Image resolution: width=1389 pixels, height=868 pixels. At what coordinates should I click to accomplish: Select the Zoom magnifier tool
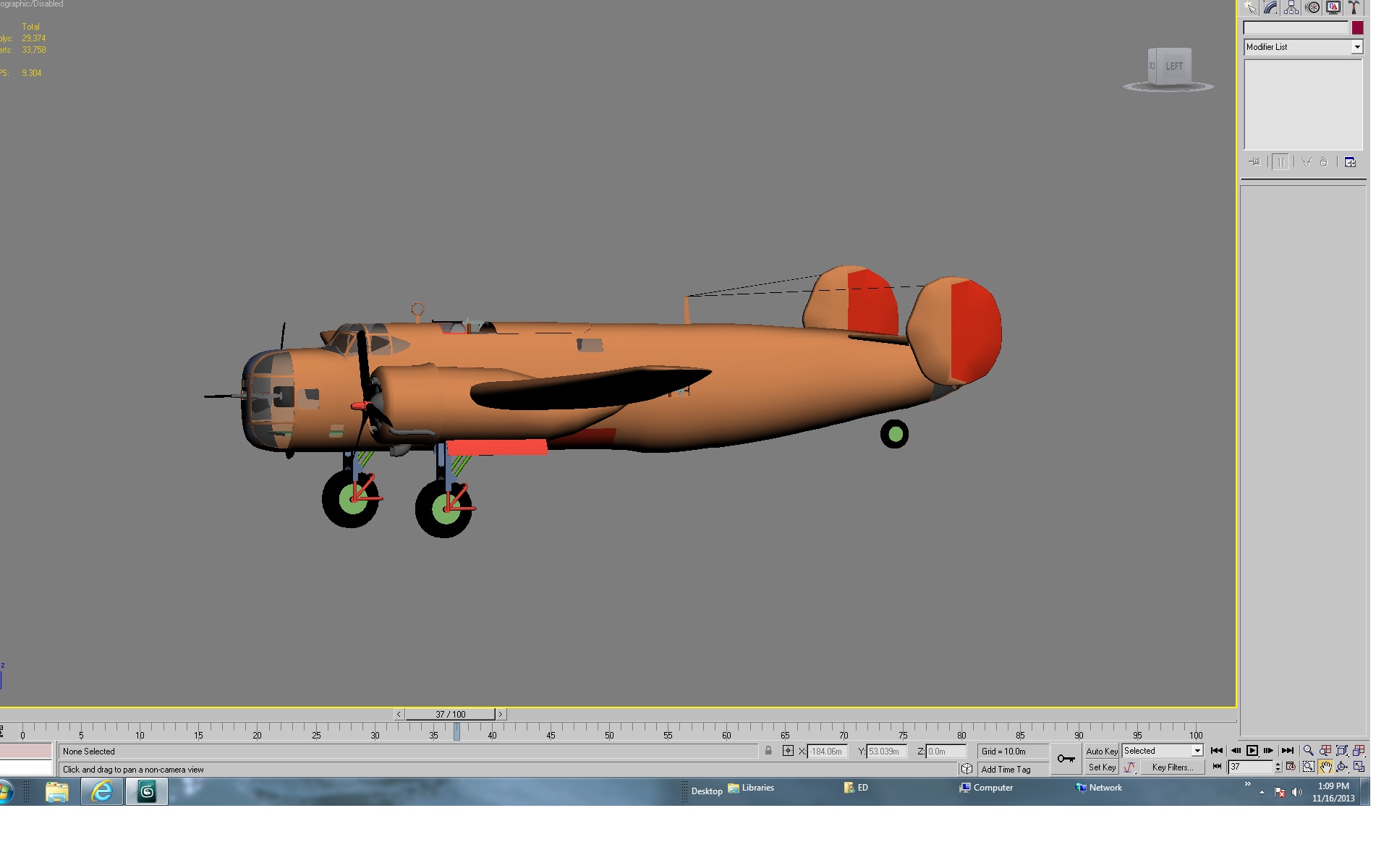[x=1308, y=751]
